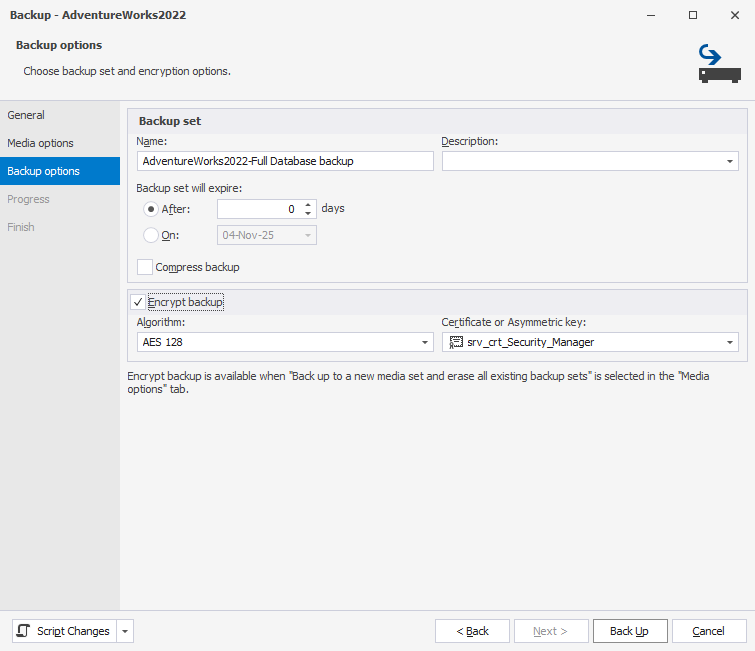This screenshot has width=755, height=651.
Task: Expand the Script Changes dropdown arrow
Action: (125, 631)
